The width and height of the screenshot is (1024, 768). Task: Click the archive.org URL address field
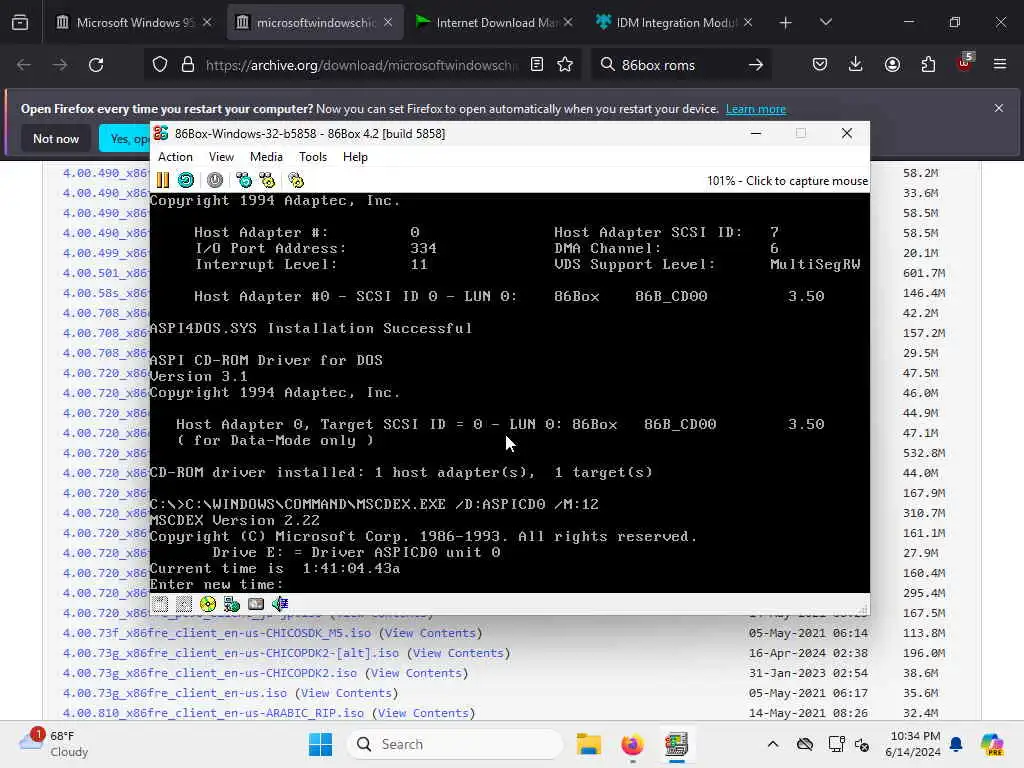point(362,65)
